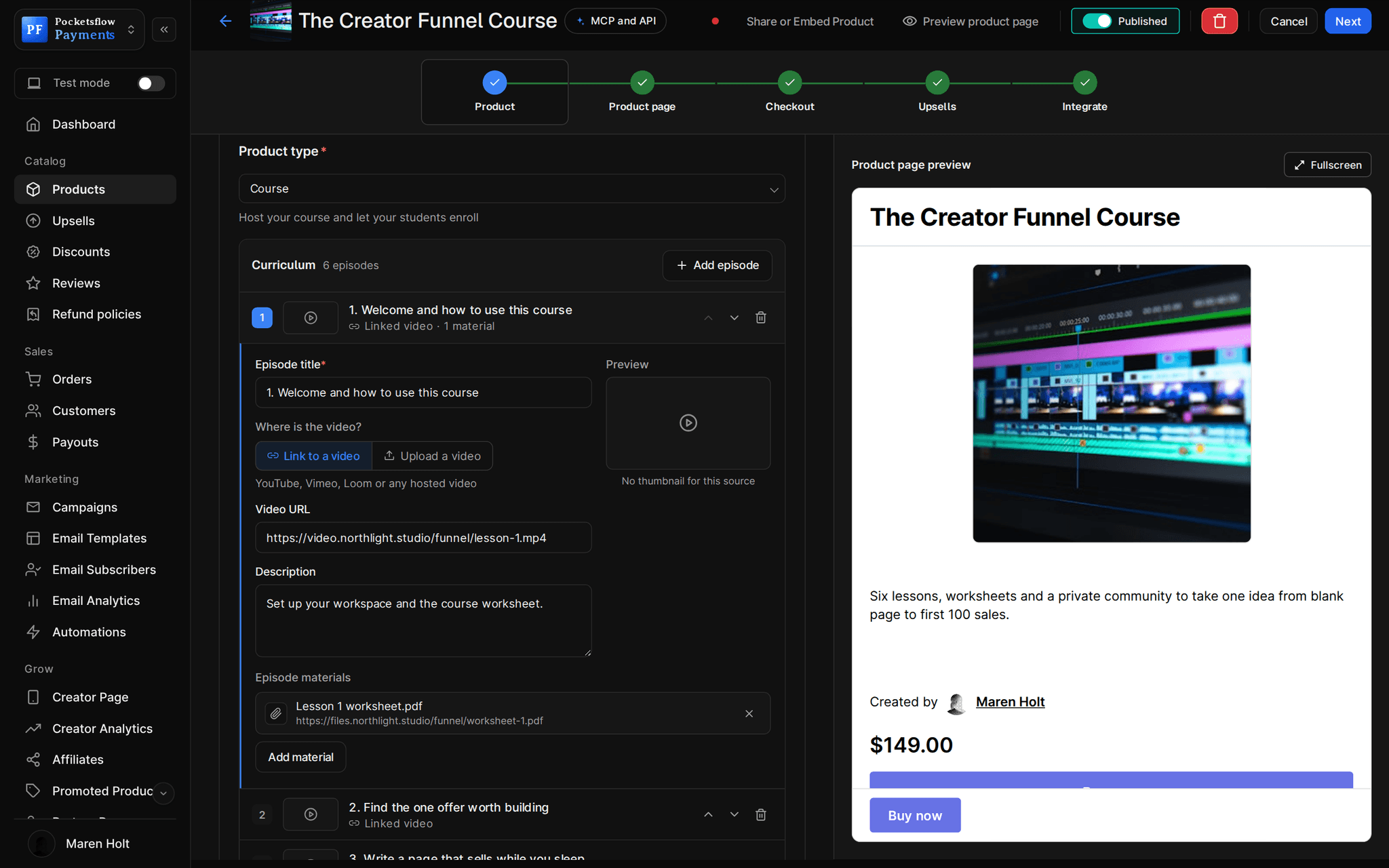The height and width of the screenshot is (868, 1389).
Task: Open Payouts in the sidebar
Action: (95, 442)
